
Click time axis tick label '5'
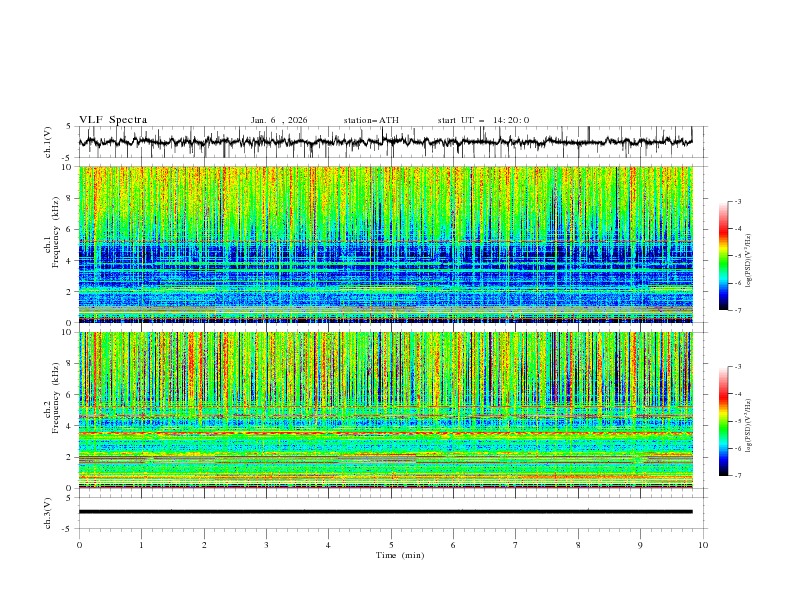tap(391, 545)
